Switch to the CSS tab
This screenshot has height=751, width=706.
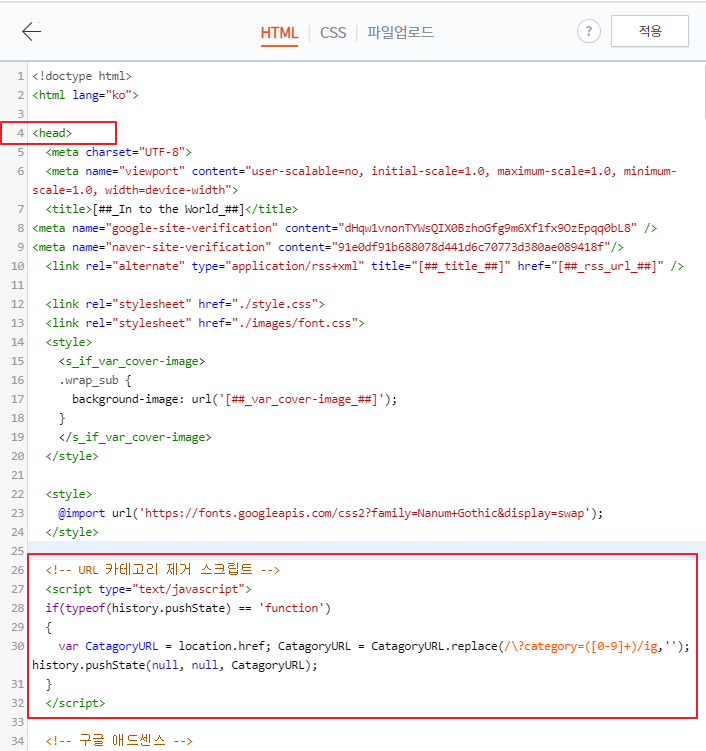(333, 33)
